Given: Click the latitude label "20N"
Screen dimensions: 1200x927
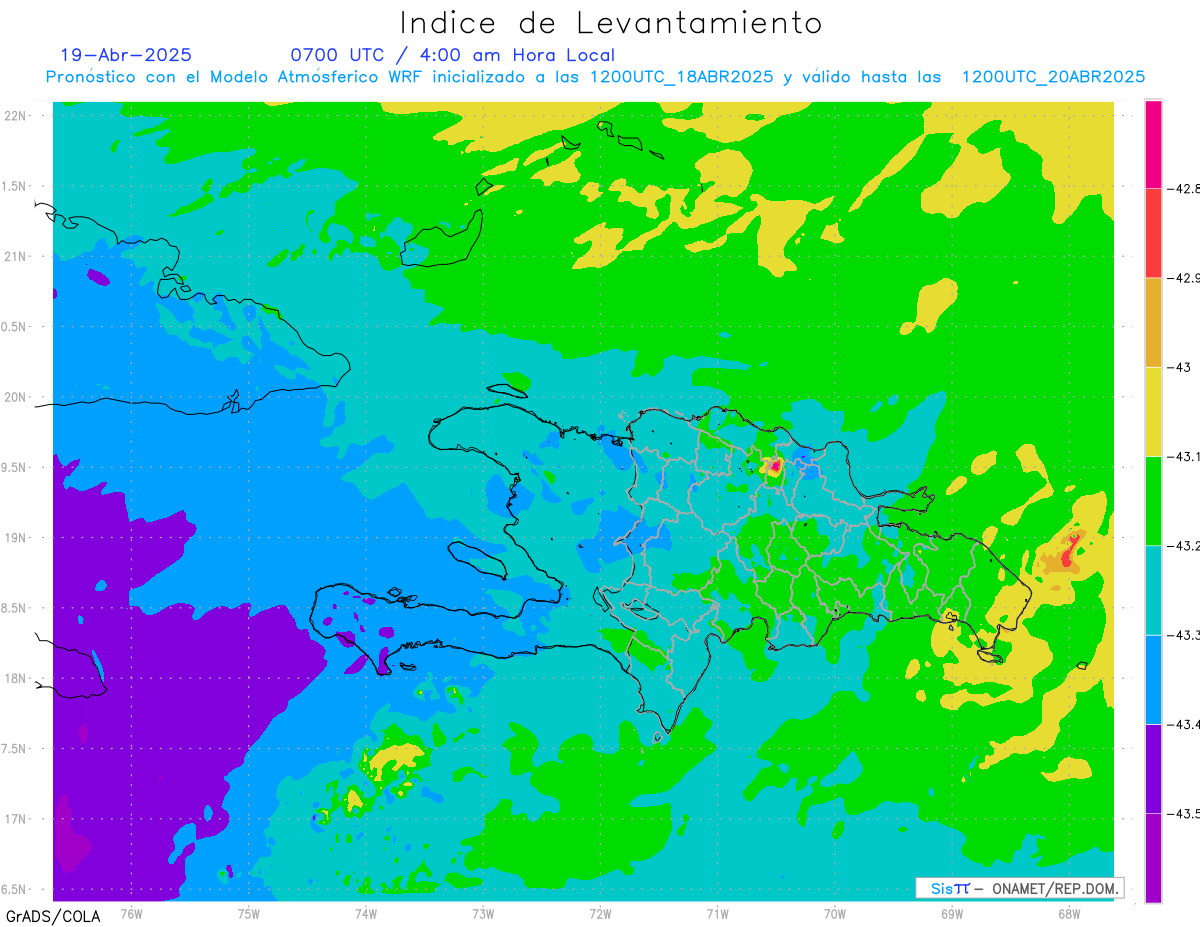Looking at the screenshot, I should pyautogui.click(x=16, y=397).
